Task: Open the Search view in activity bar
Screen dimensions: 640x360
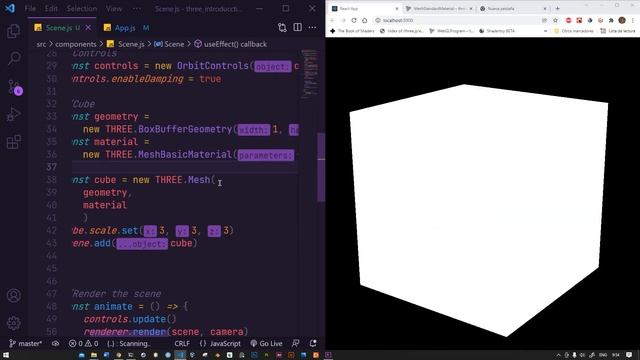Action: pos(13,58)
